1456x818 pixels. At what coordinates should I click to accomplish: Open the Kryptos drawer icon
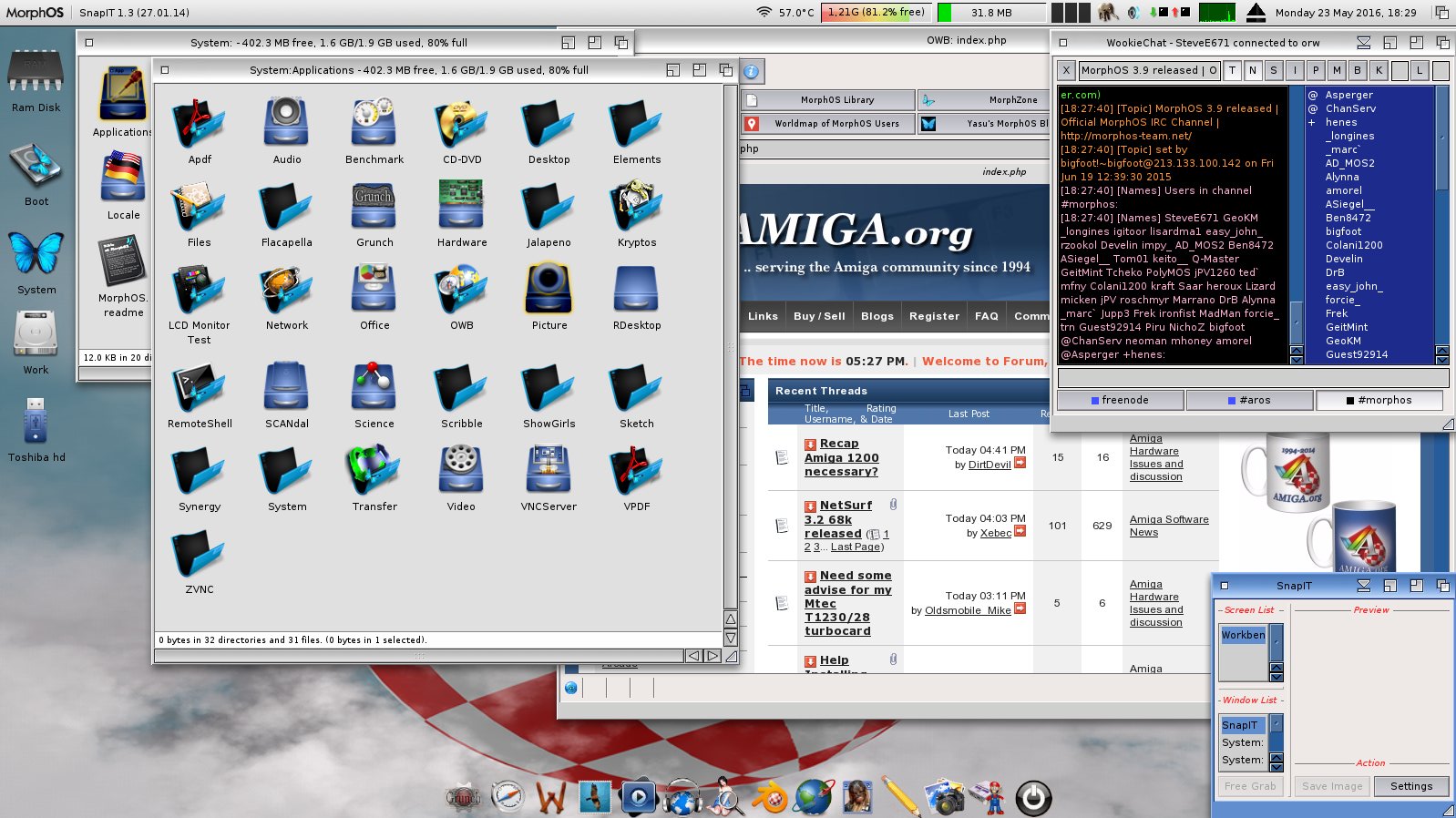point(636,206)
